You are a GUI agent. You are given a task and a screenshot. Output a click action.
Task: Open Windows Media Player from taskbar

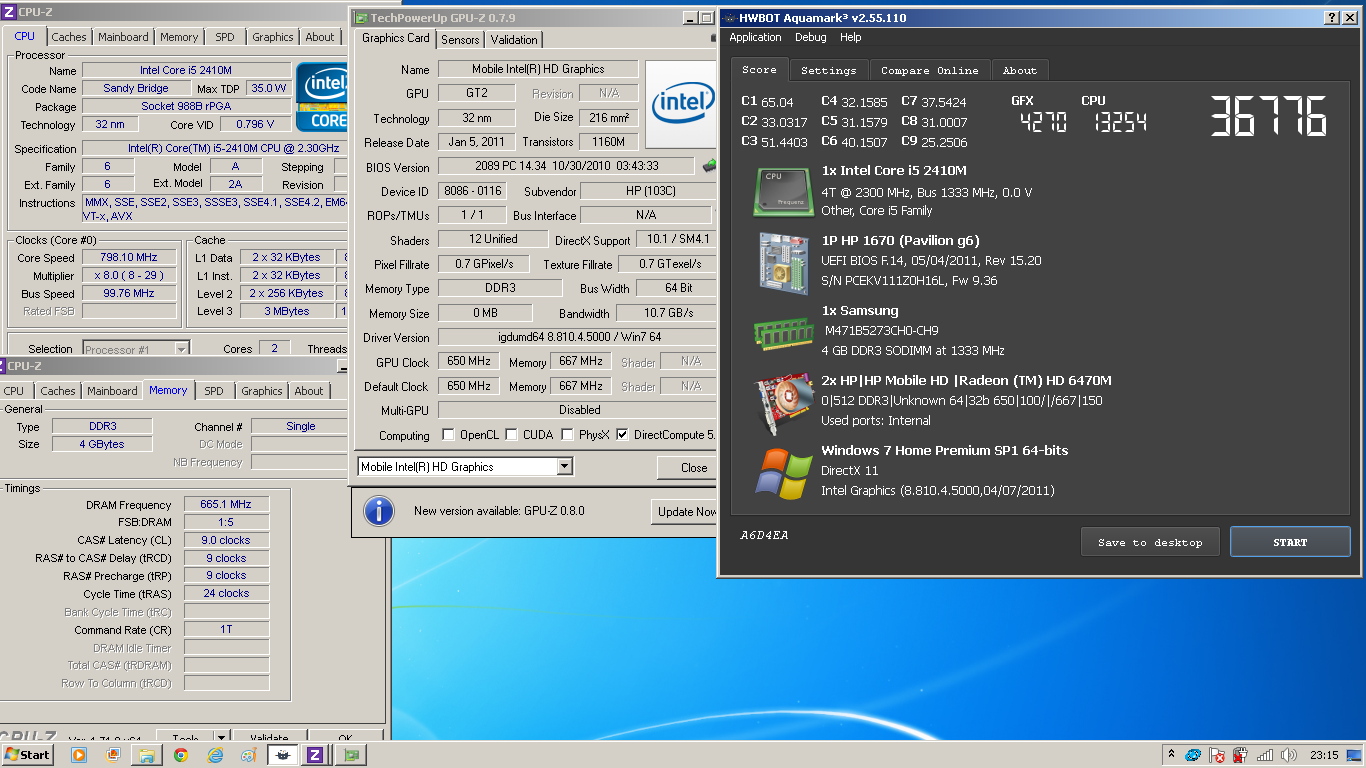tap(79, 755)
